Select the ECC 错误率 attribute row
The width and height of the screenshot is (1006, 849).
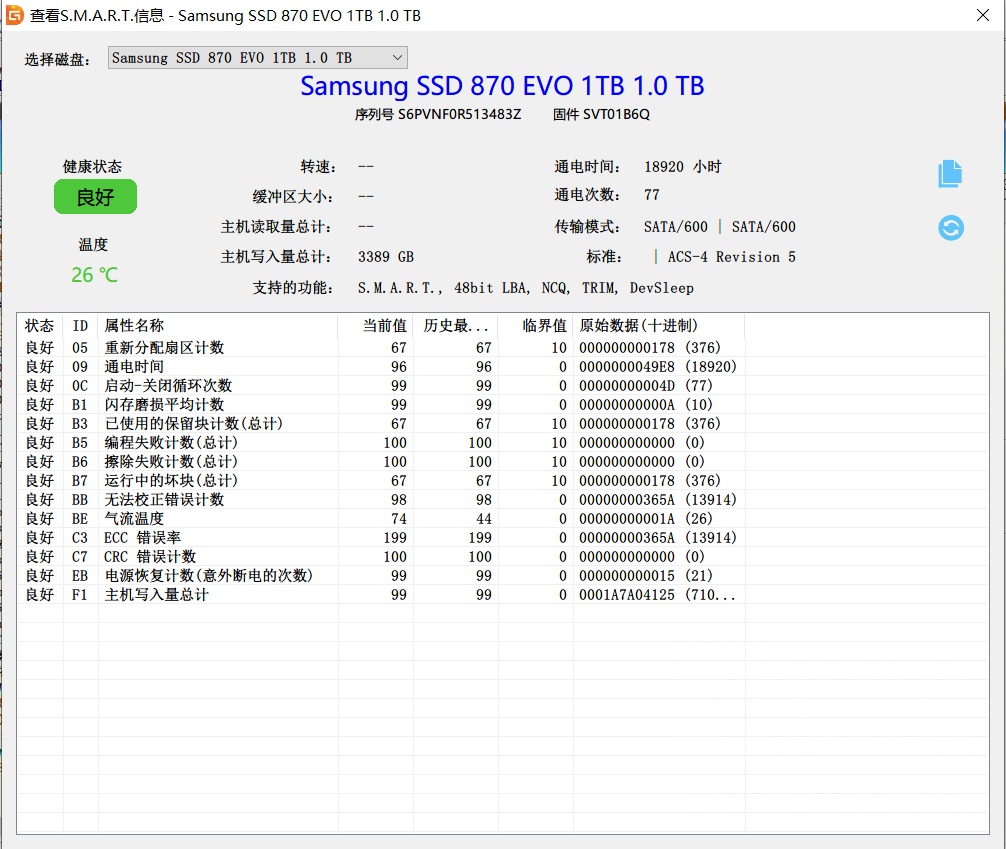click(200, 537)
